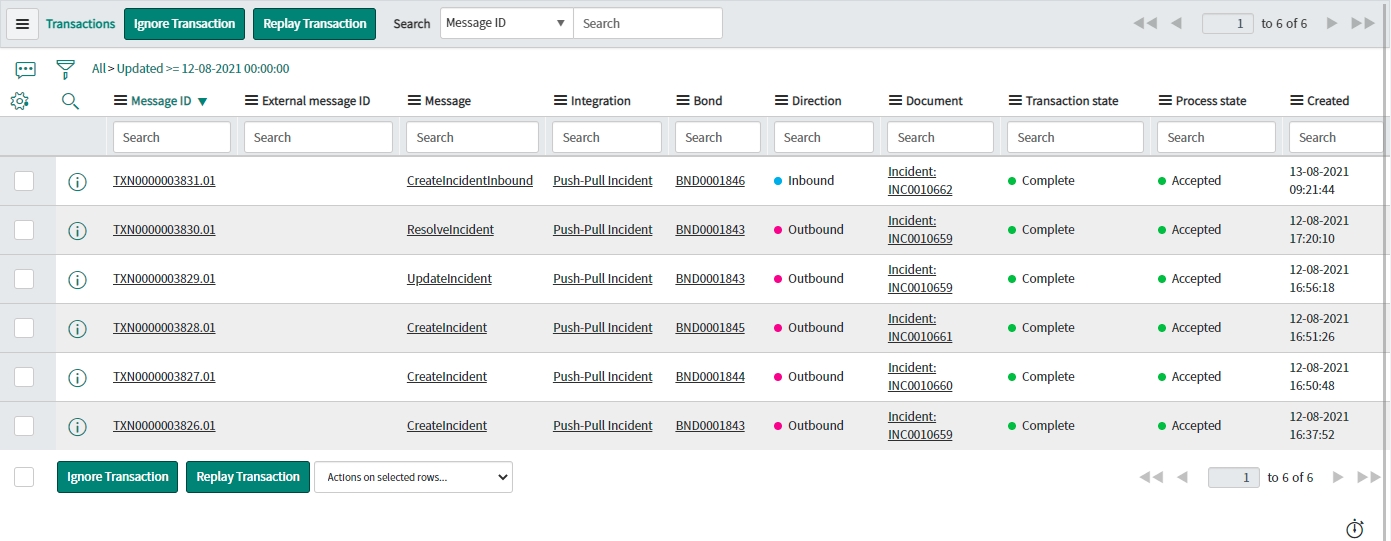1391x541 pixels.
Task: Open the list context hamburger menu
Action: 23,24
